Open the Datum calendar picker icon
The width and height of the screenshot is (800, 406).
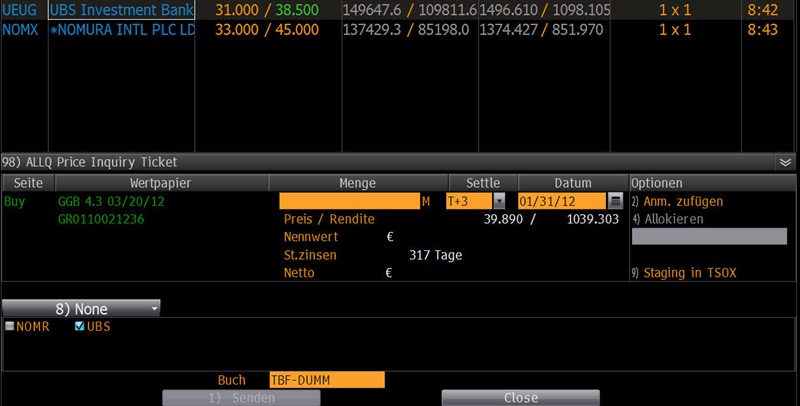pos(616,202)
